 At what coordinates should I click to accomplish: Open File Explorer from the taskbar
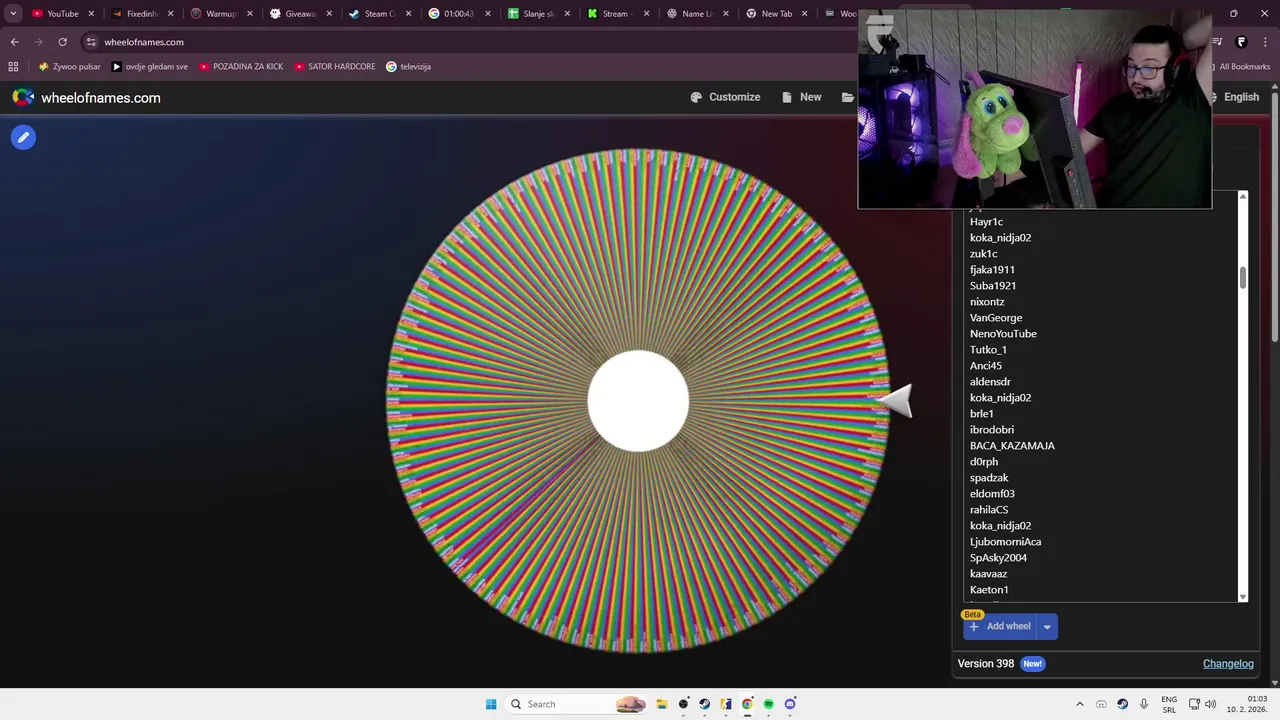[x=662, y=704]
